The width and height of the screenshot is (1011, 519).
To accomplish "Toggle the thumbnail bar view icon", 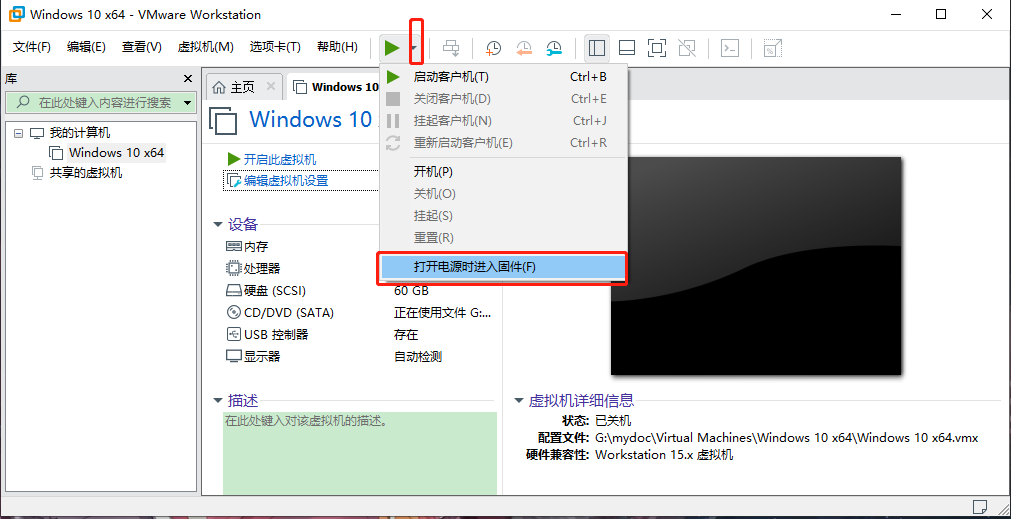I will (x=627, y=48).
